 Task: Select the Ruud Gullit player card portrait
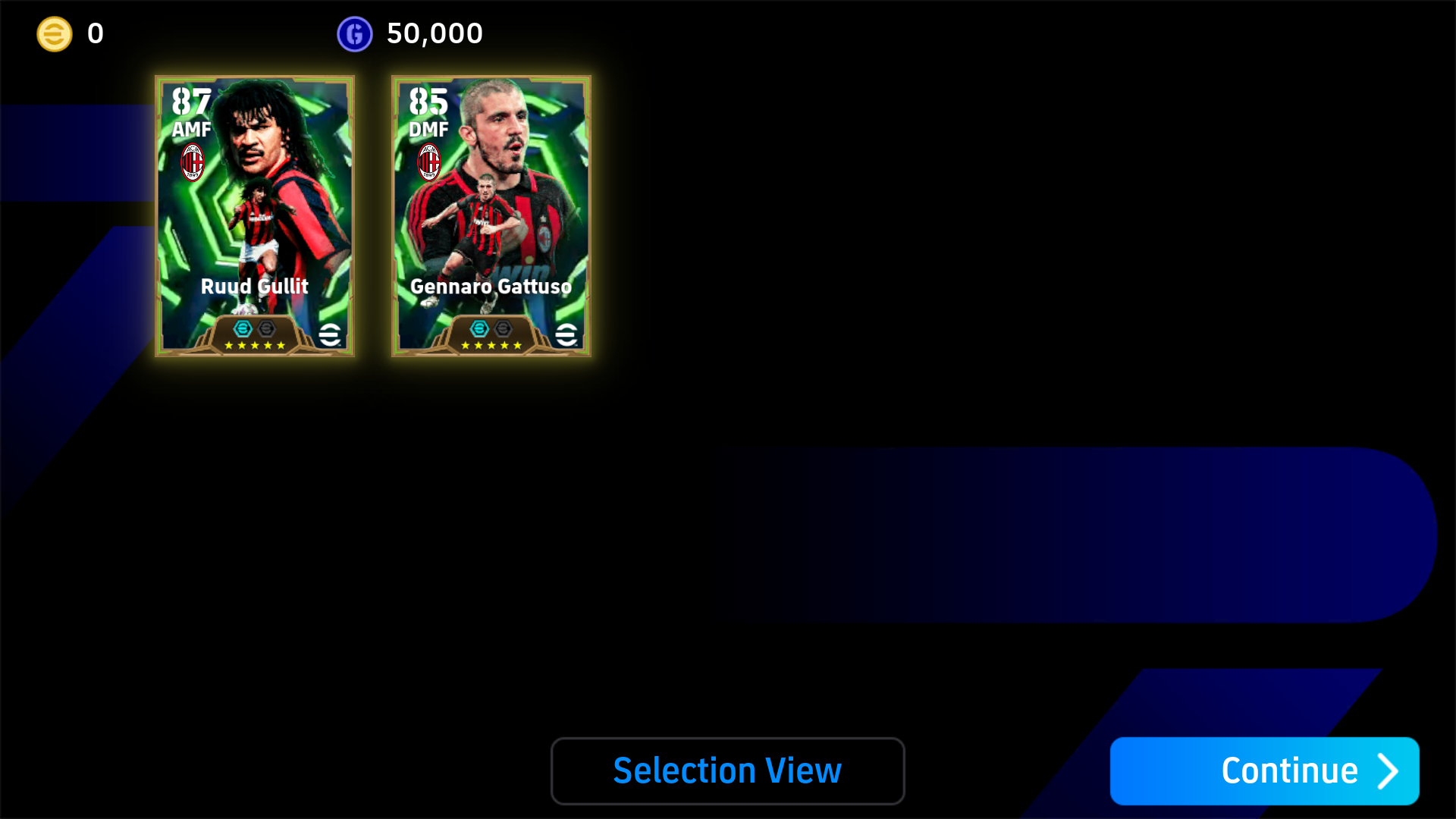(255, 216)
